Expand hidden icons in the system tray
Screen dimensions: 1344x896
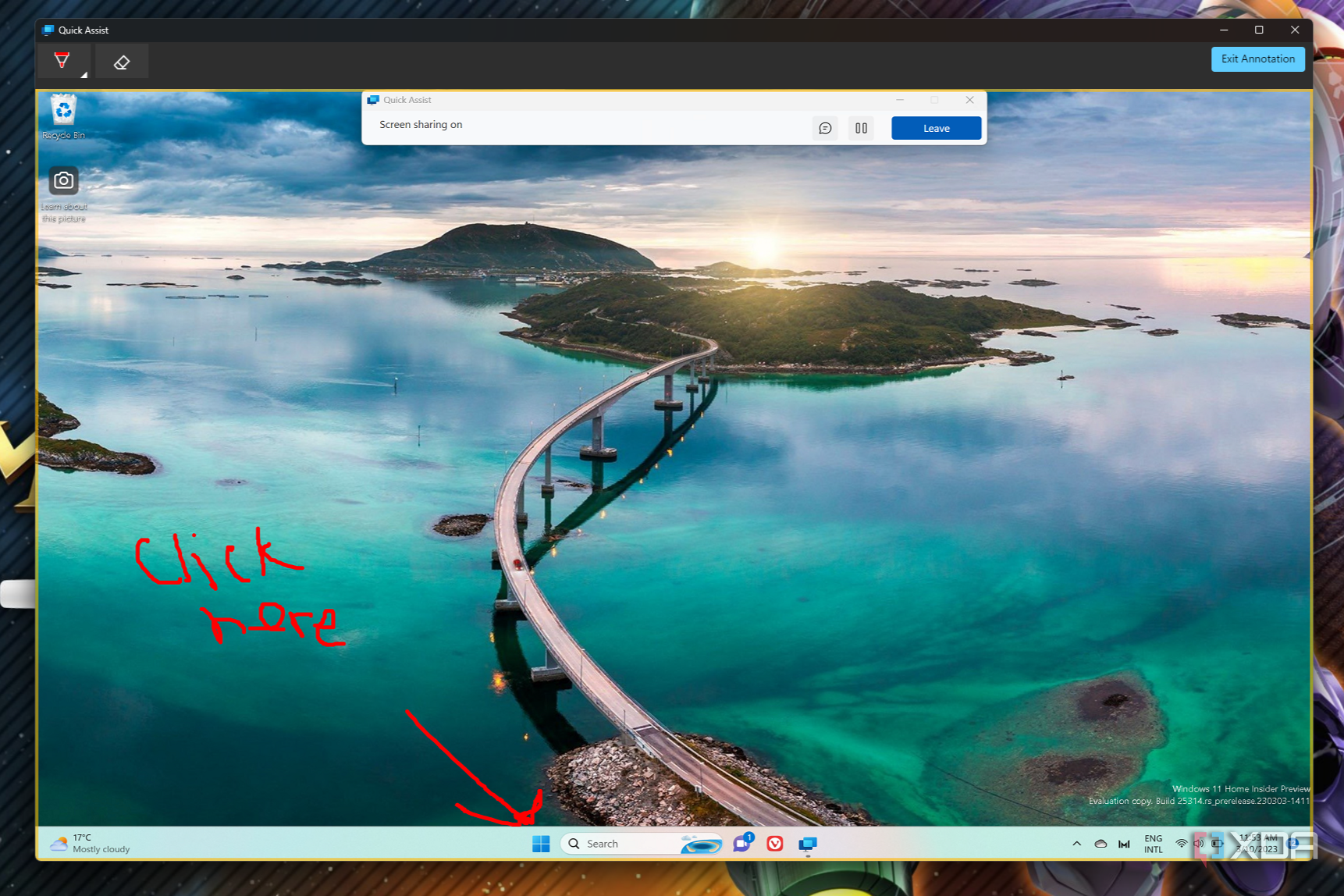coord(1077,844)
